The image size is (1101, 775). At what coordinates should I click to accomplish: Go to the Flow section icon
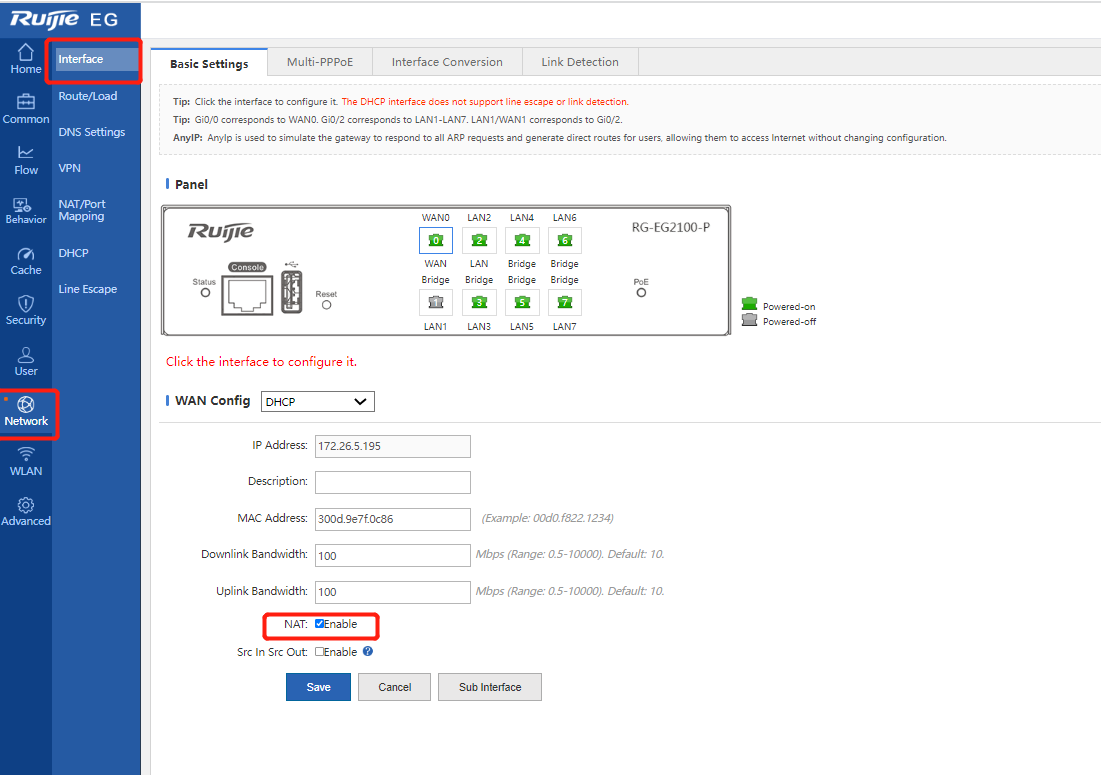(x=25, y=152)
